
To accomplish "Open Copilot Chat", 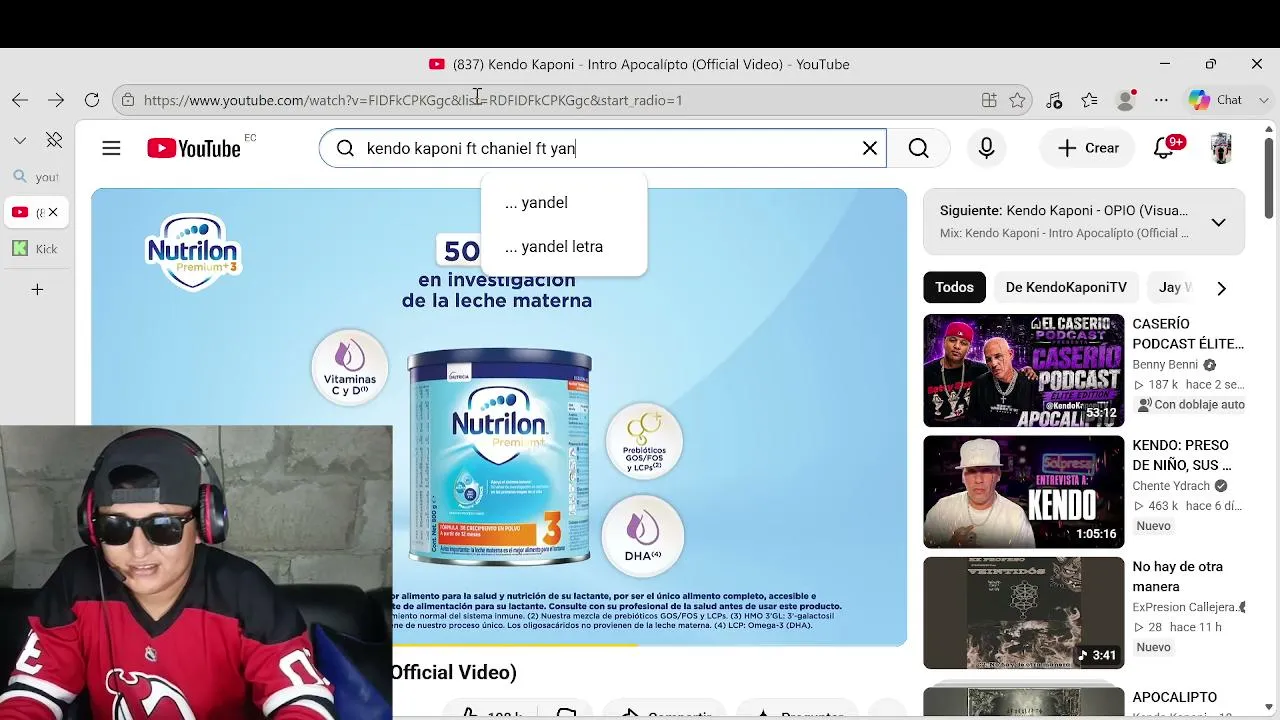I will [x=1215, y=100].
